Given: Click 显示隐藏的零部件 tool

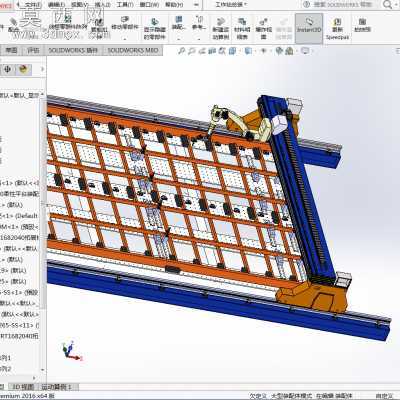Looking at the screenshot, I should coord(154,29).
